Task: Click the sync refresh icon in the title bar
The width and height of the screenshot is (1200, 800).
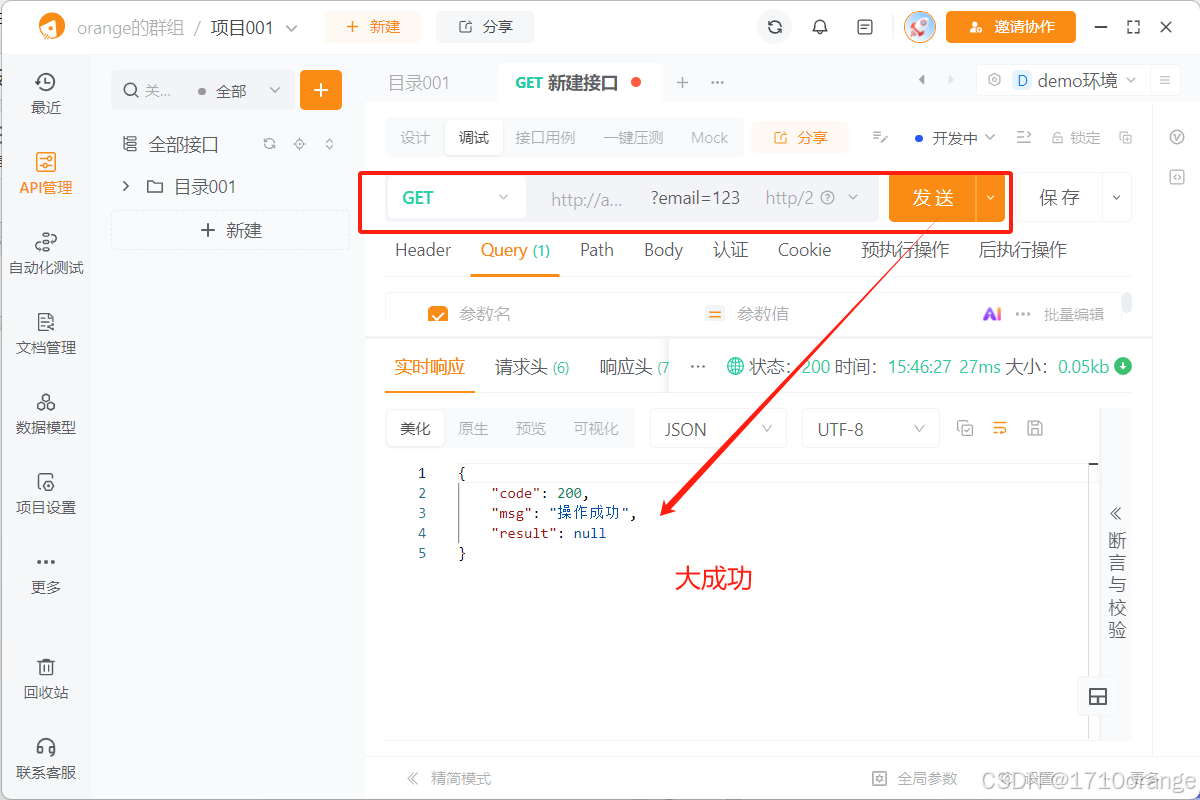Action: (x=775, y=27)
